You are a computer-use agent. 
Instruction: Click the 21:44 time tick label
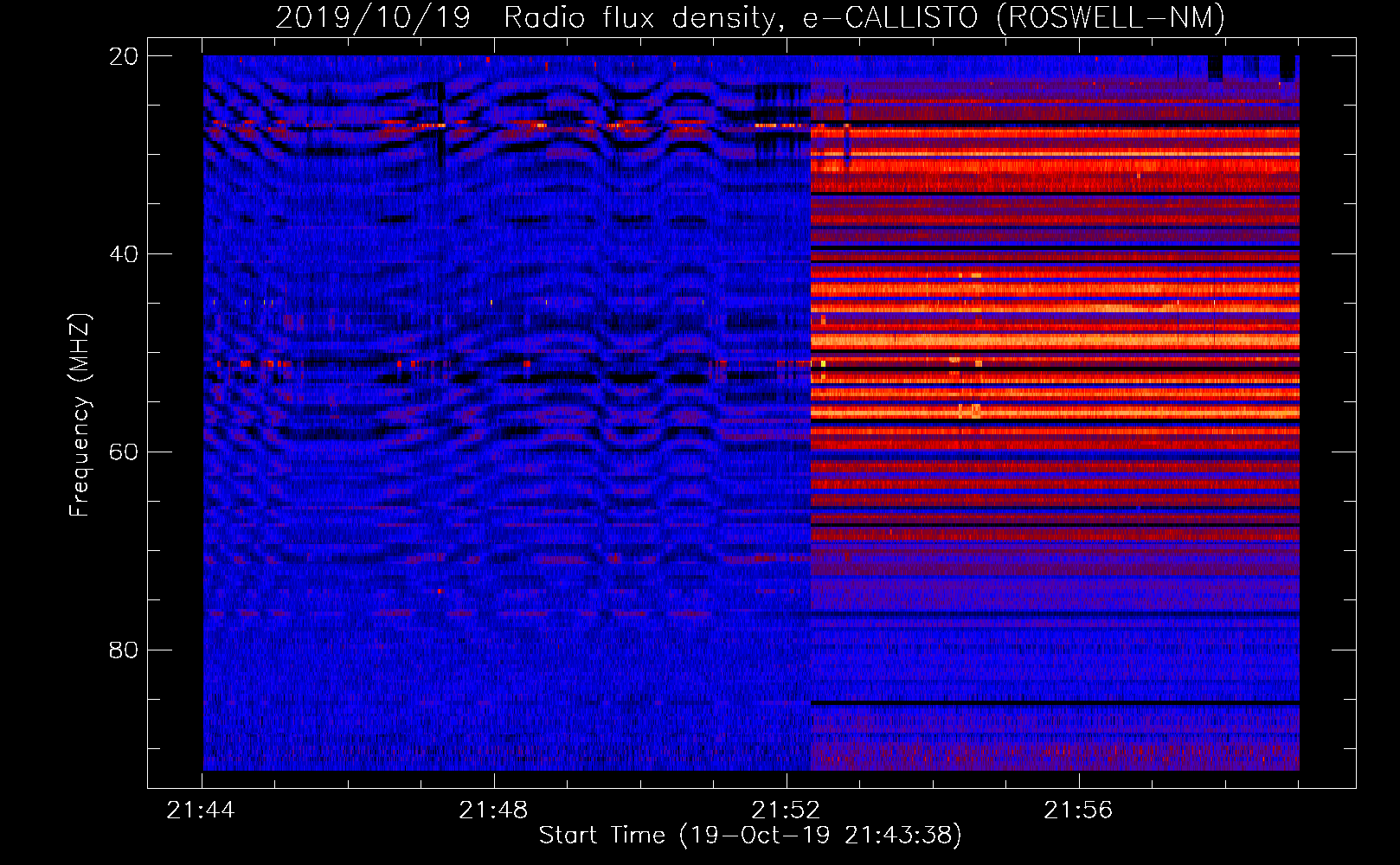201,811
